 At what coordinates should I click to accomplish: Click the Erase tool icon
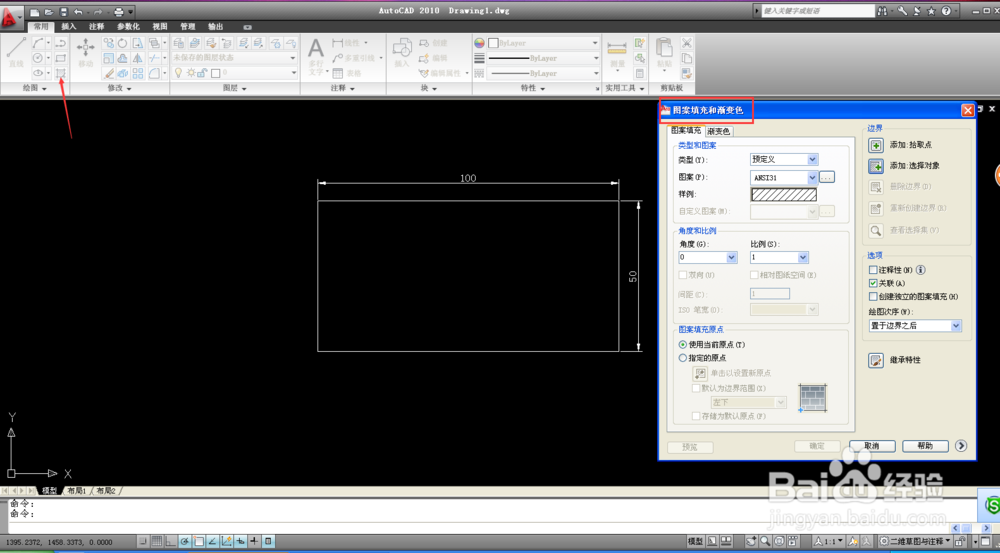[x=109, y=73]
